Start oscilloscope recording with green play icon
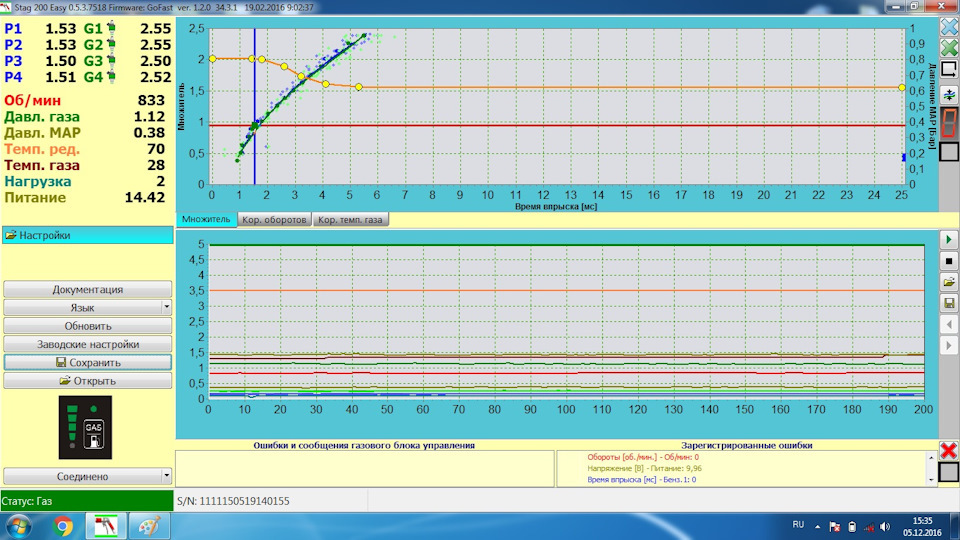 click(x=949, y=239)
